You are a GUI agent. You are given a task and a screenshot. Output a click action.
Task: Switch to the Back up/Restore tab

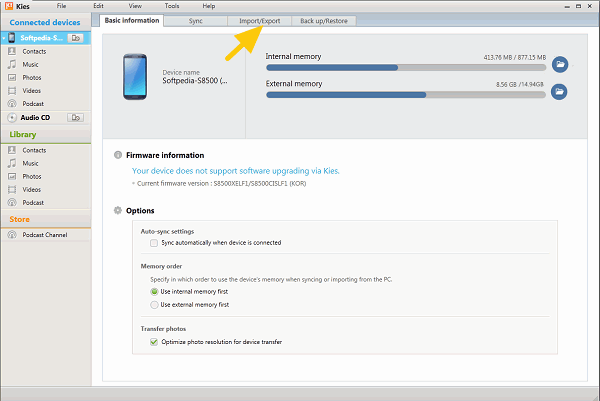(x=324, y=21)
